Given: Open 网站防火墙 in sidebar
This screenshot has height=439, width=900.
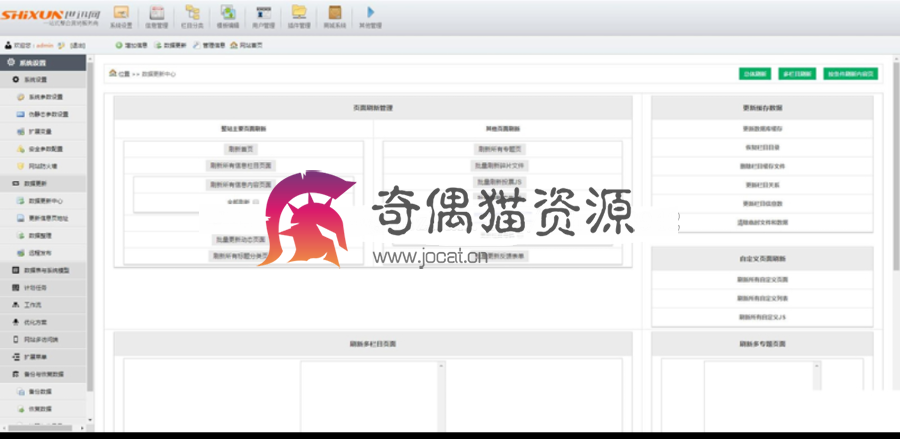Looking at the screenshot, I should pyautogui.click(x=43, y=166).
